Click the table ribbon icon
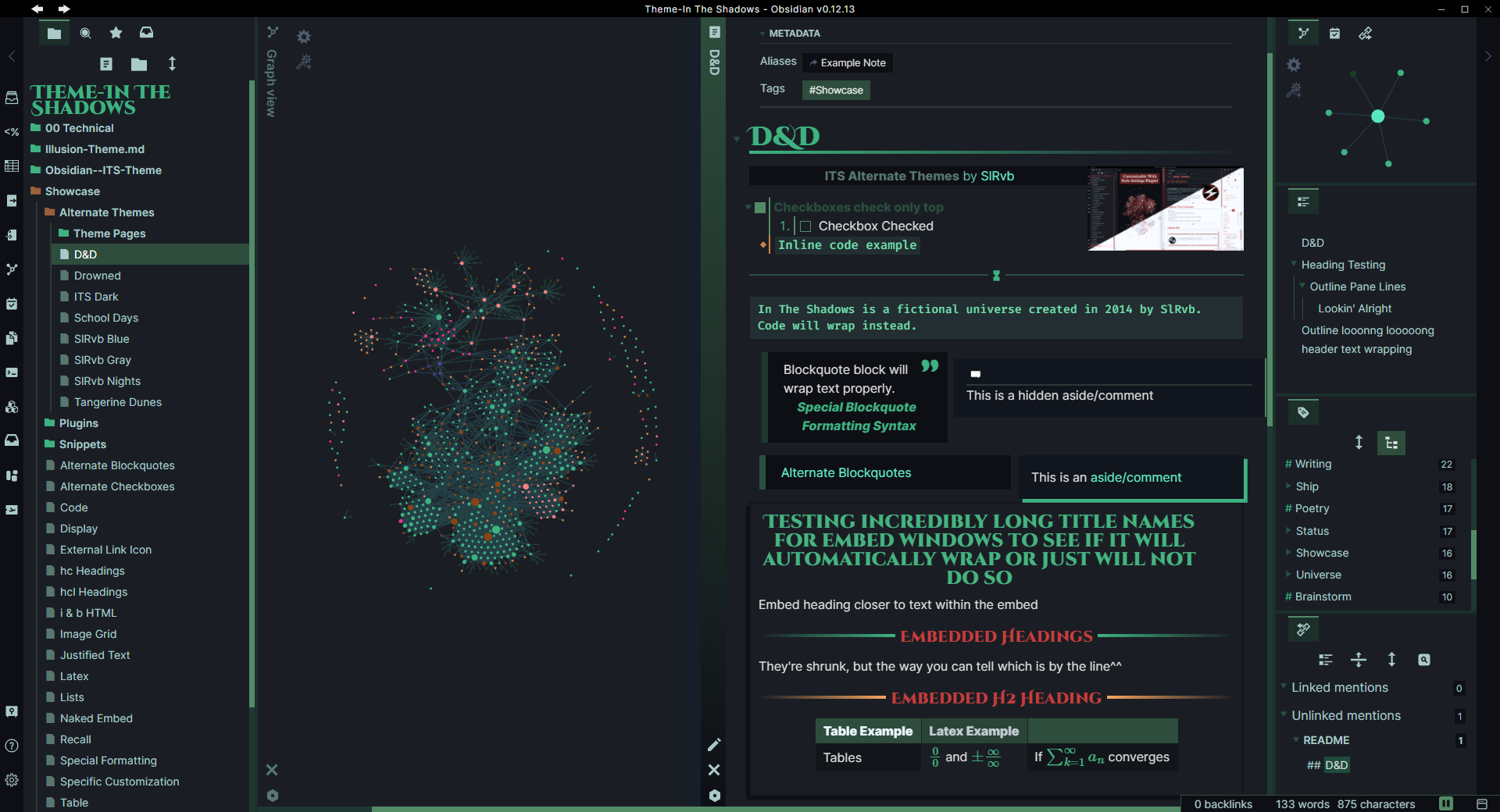Image resolution: width=1500 pixels, height=812 pixels. 12,166
